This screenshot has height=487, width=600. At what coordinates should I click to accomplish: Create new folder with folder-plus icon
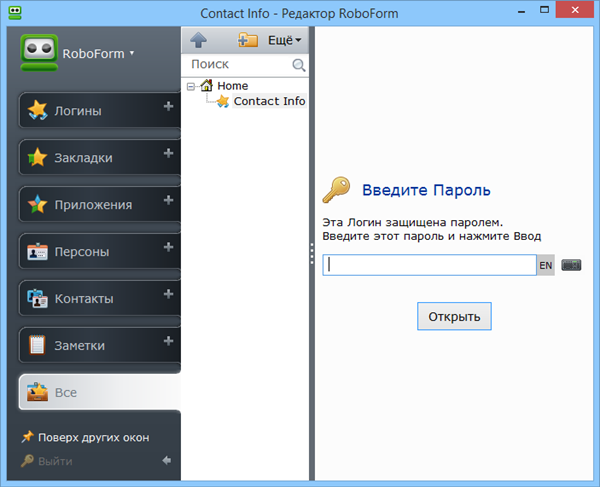248,40
